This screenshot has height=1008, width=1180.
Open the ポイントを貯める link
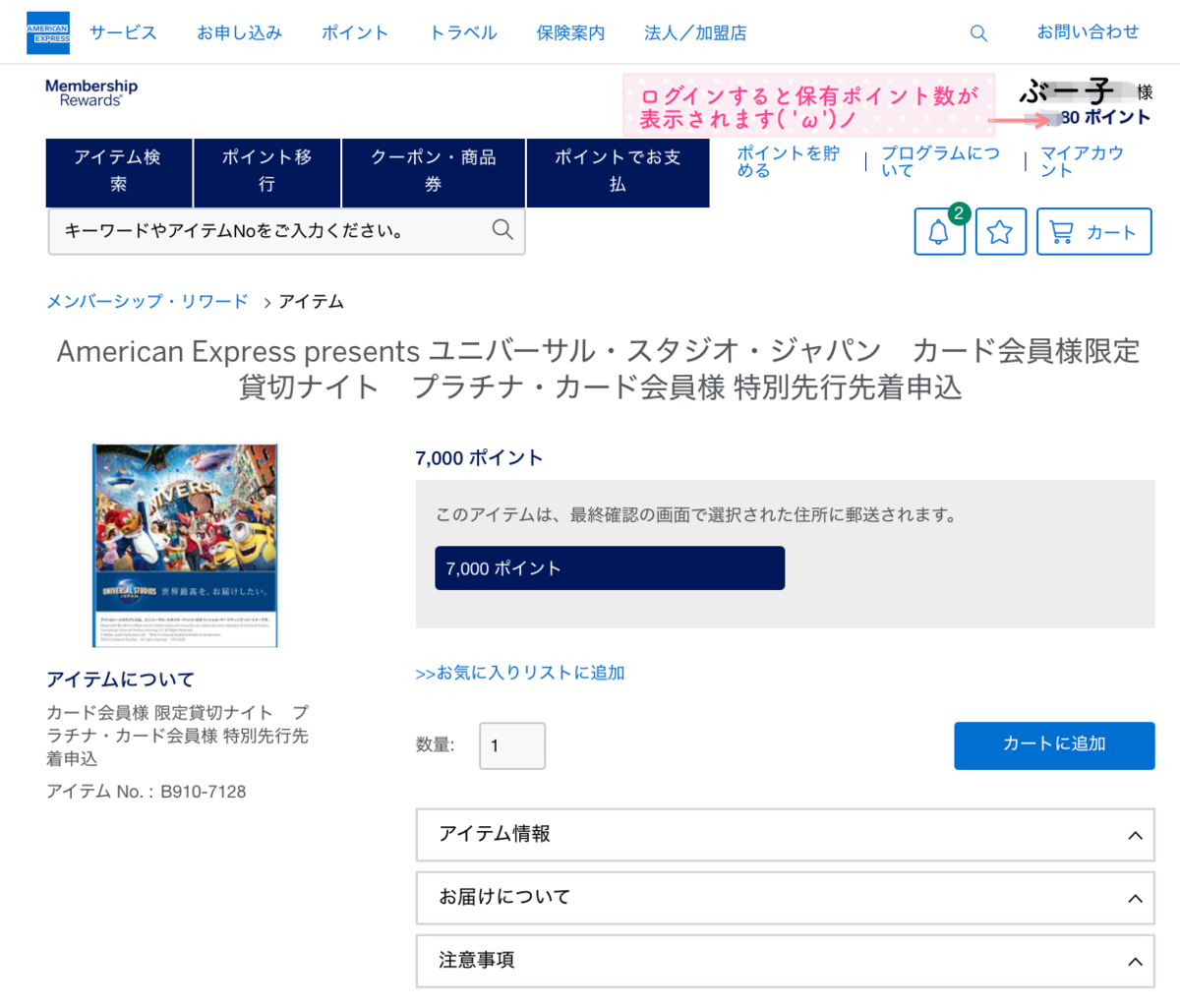point(789,161)
